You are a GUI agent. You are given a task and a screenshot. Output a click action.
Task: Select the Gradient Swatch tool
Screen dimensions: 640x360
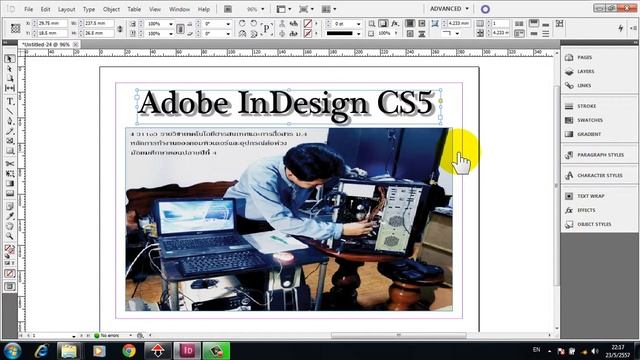10,183
